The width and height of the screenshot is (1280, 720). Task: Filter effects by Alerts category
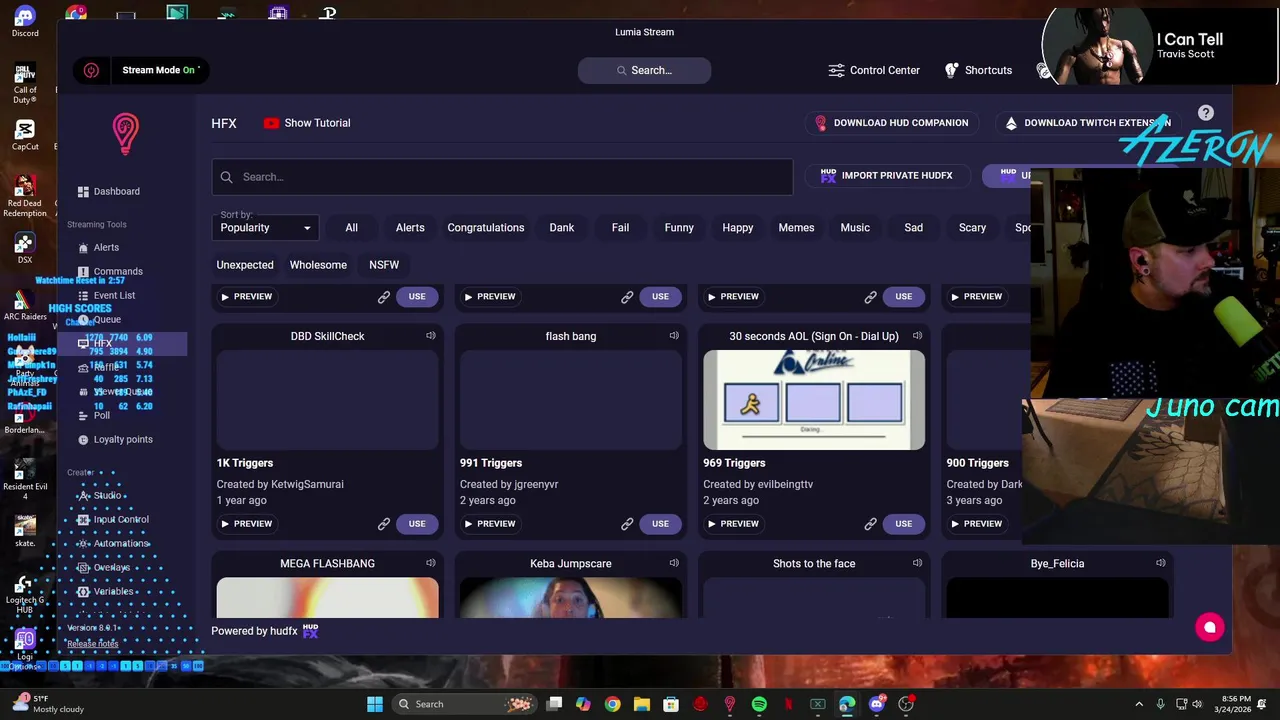click(x=410, y=227)
